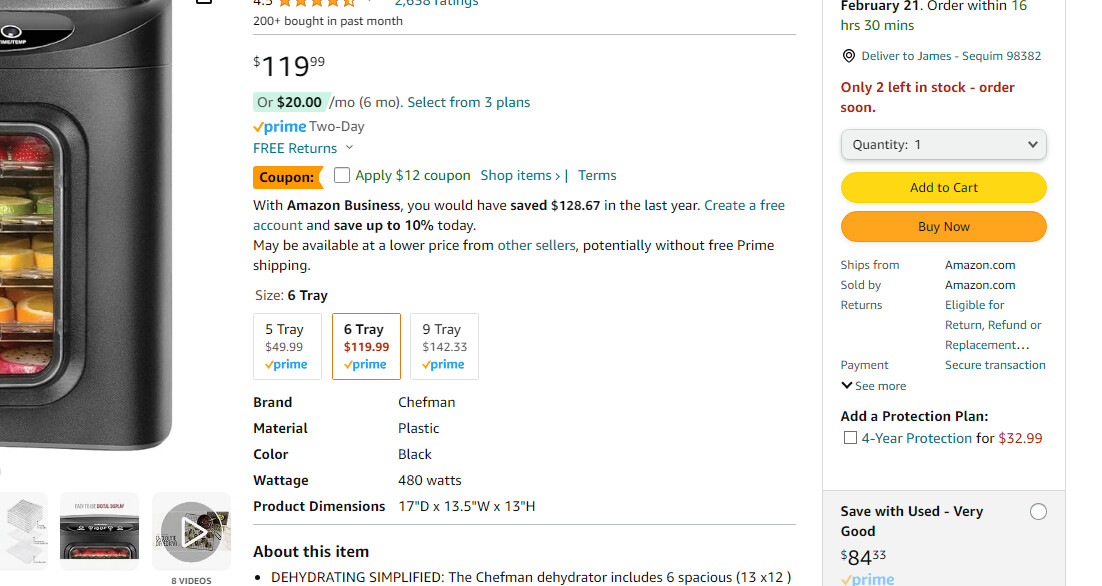Check the Apply $12 coupon checkbox
Screen dimensions: 1102x586
[x=342, y=175]
